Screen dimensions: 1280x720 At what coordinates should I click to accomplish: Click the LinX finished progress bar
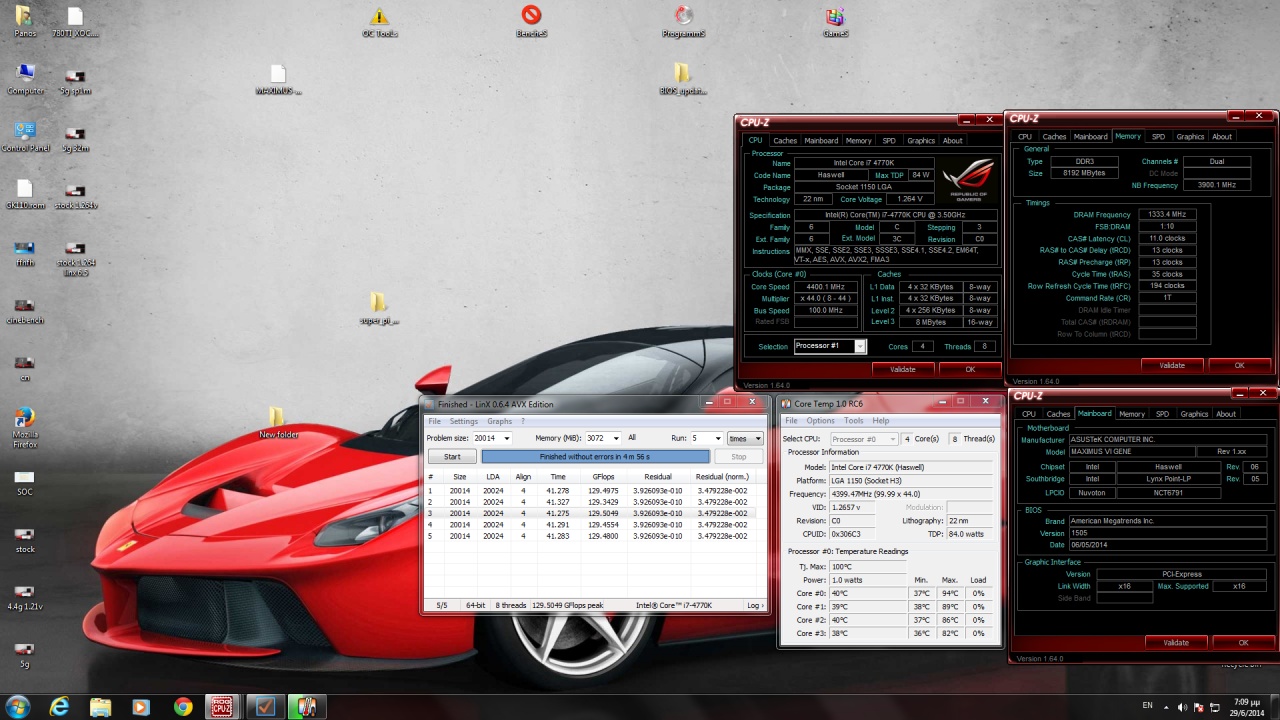[595, 456]
